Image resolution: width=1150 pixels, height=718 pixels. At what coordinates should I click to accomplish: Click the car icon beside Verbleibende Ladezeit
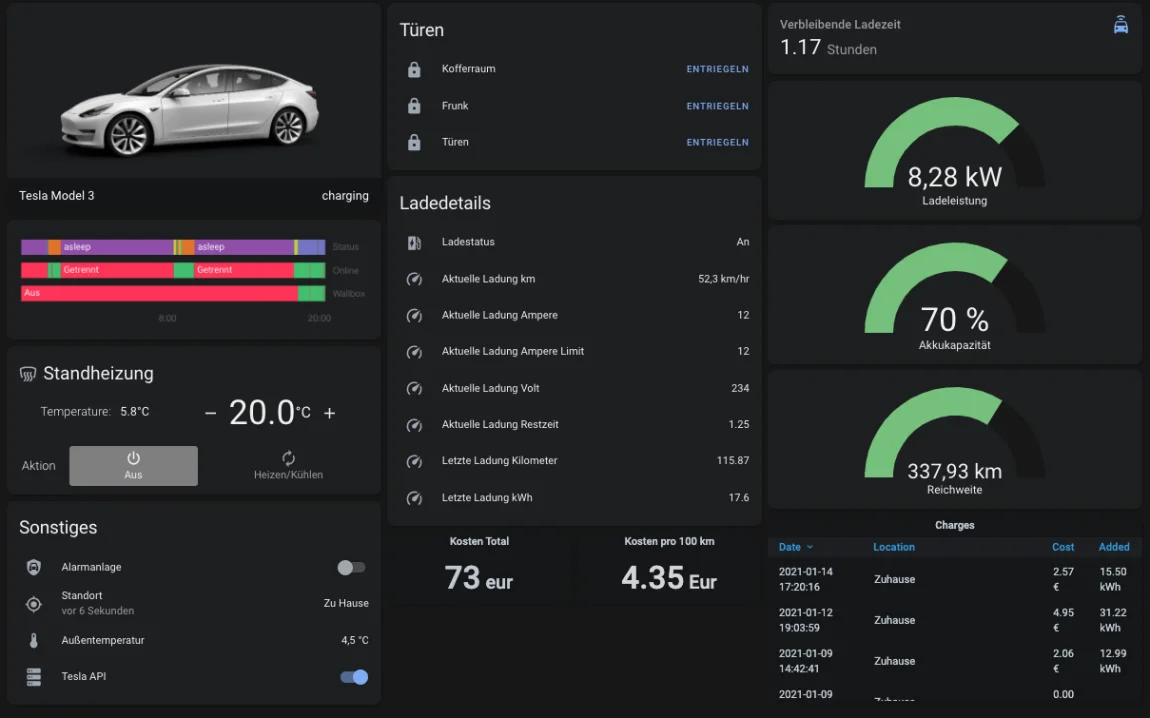click(1121, 26)
